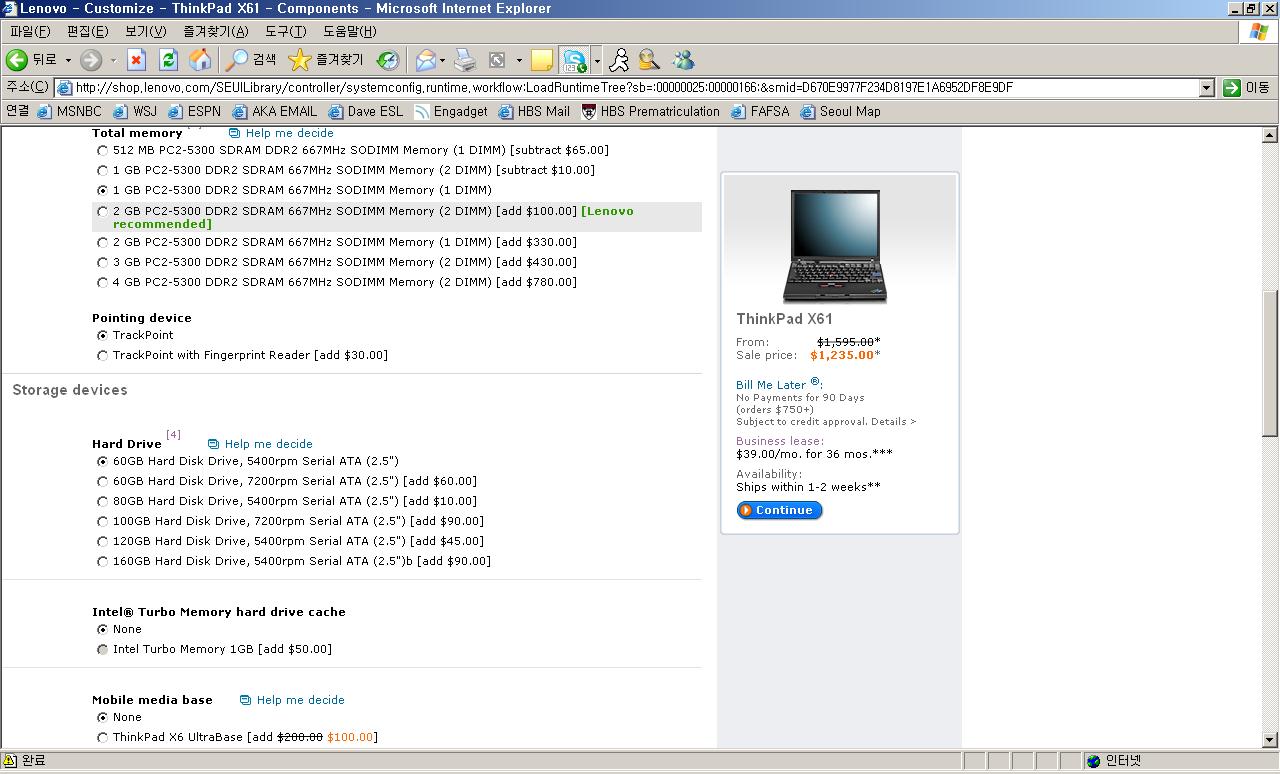Open the 즐겨찾기(A) Favorites menu
The width and height of the screenshot is (1280, 774).
215,32
